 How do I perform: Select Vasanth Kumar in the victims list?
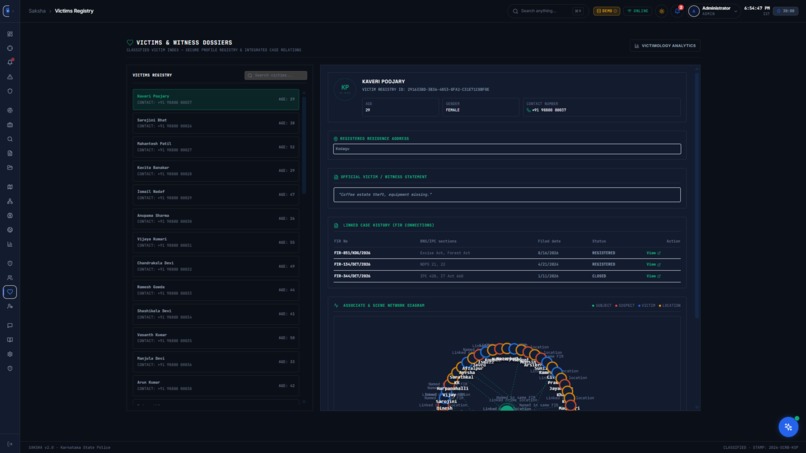[x=216, y=338]
